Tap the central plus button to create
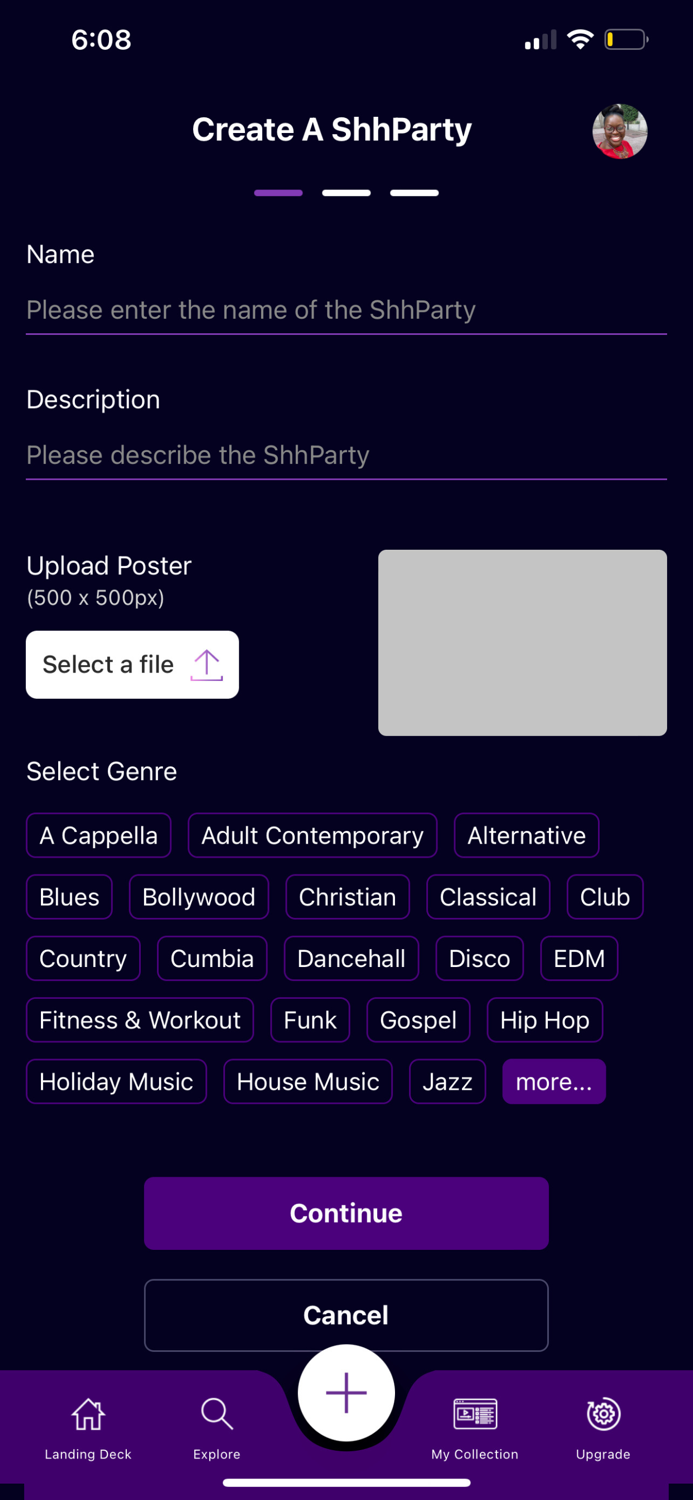The height and width of the screenshot is (1500, 693). pyautogui.click(x=346, y=1392)
